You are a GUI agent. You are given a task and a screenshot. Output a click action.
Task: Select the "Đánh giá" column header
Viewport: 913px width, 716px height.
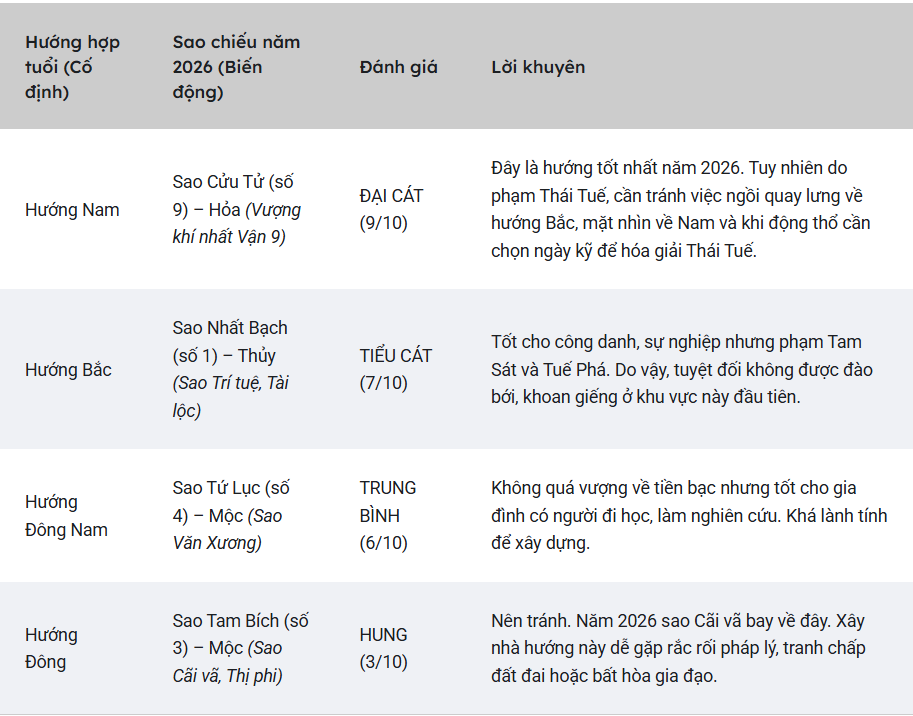398,67
